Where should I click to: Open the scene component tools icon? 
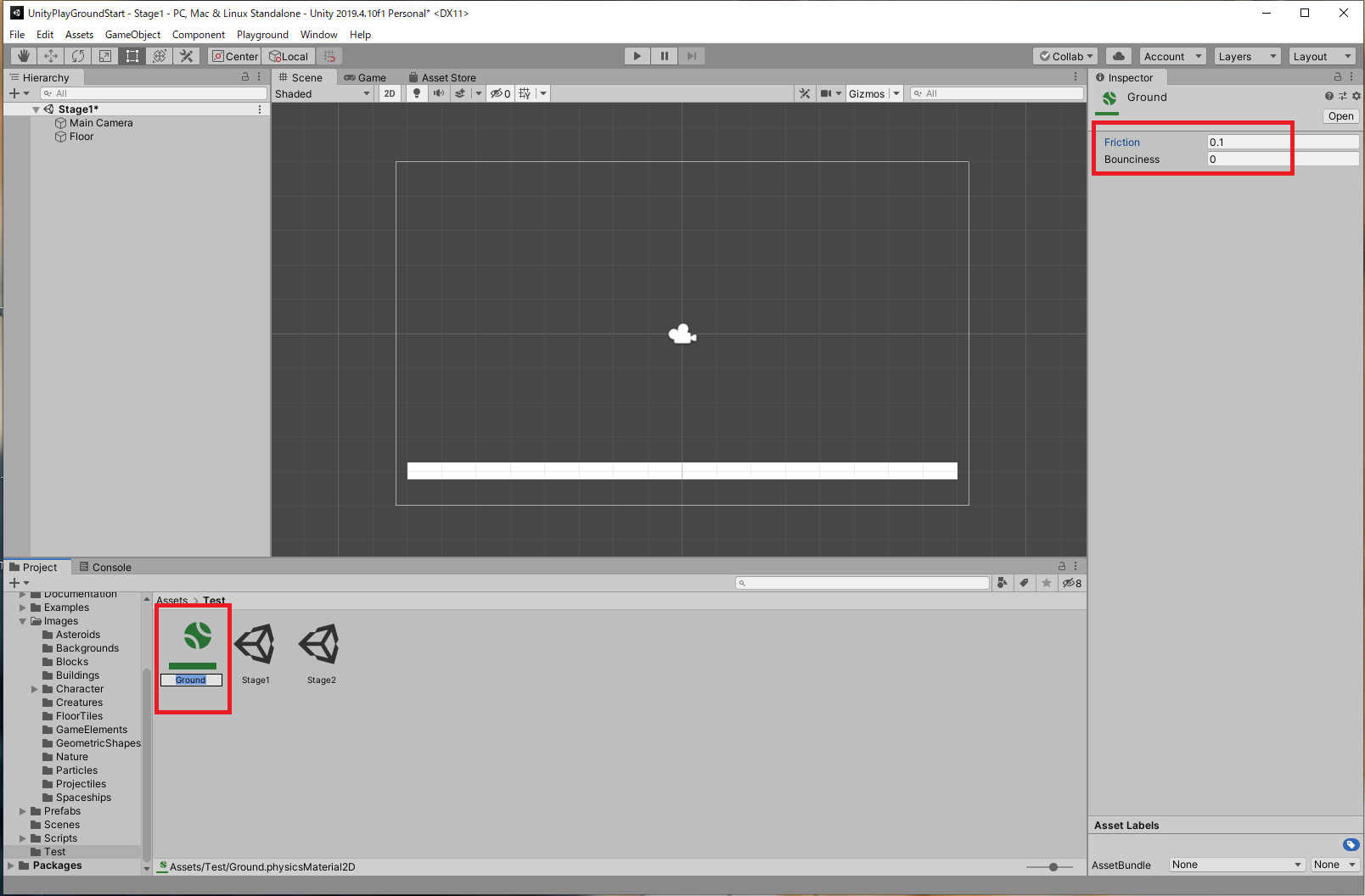point(805,93)
